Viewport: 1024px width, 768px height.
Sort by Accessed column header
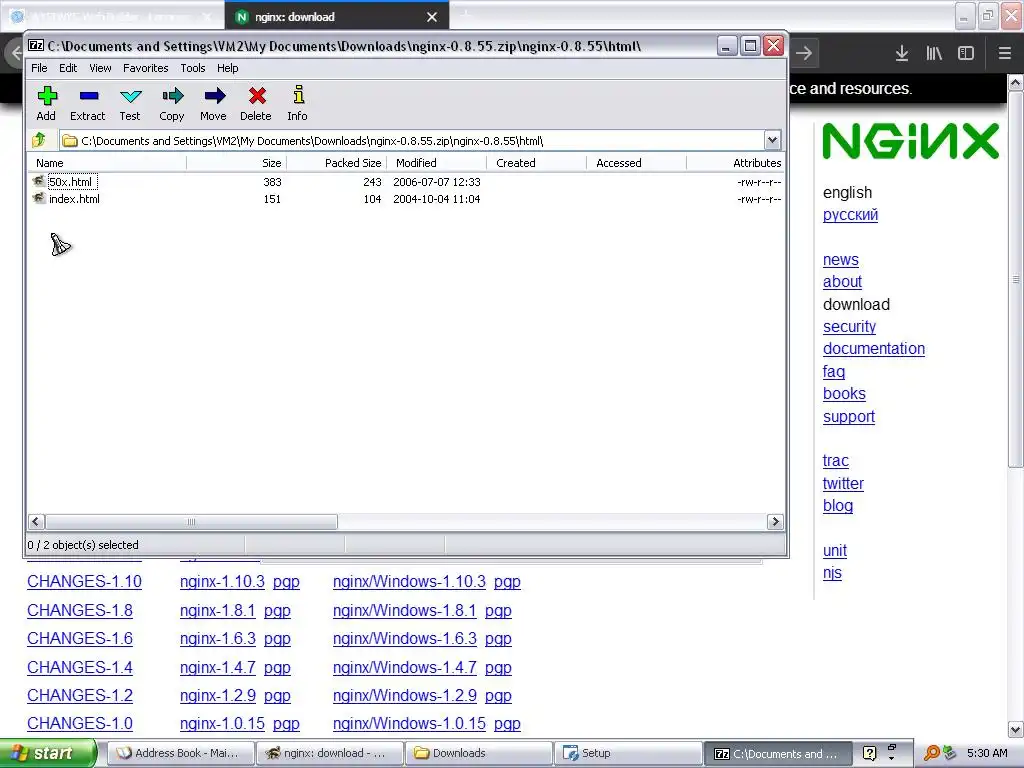(x=637, y=163)
